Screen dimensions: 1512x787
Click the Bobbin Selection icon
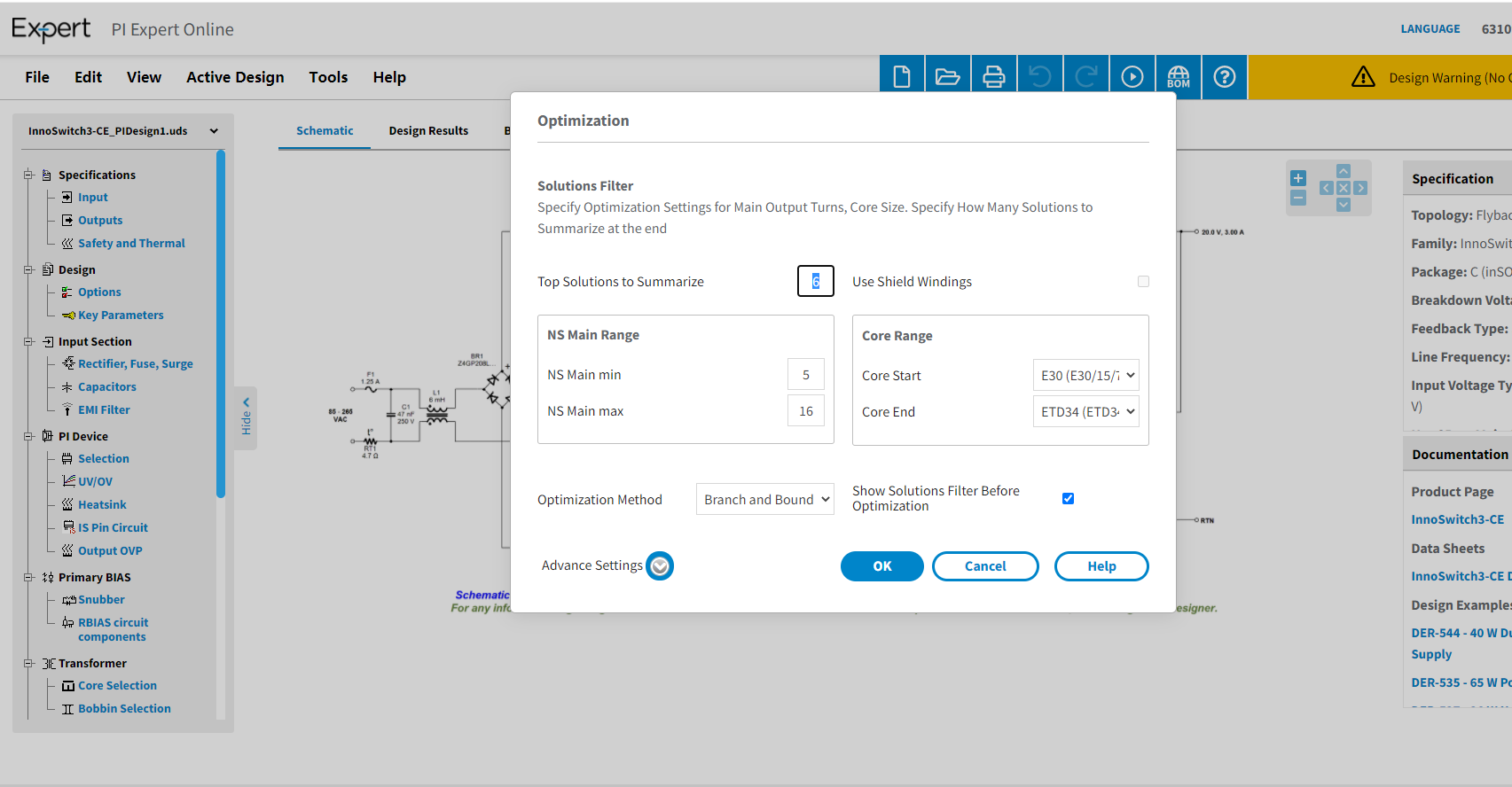pyautogui.click(x=68, y=709)
